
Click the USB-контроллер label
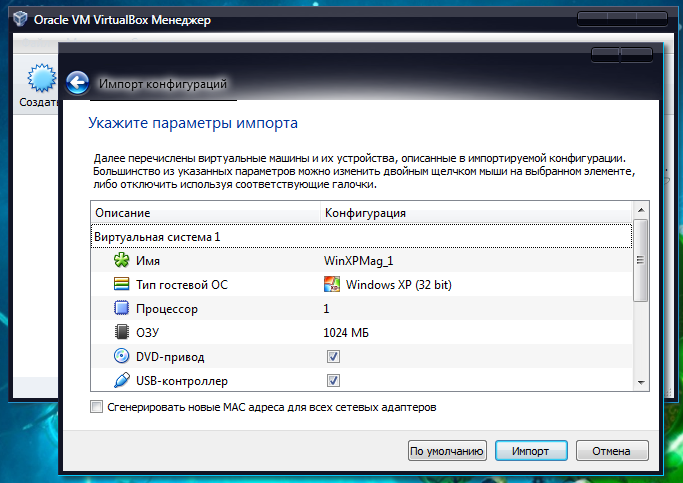tap(182, 381)
